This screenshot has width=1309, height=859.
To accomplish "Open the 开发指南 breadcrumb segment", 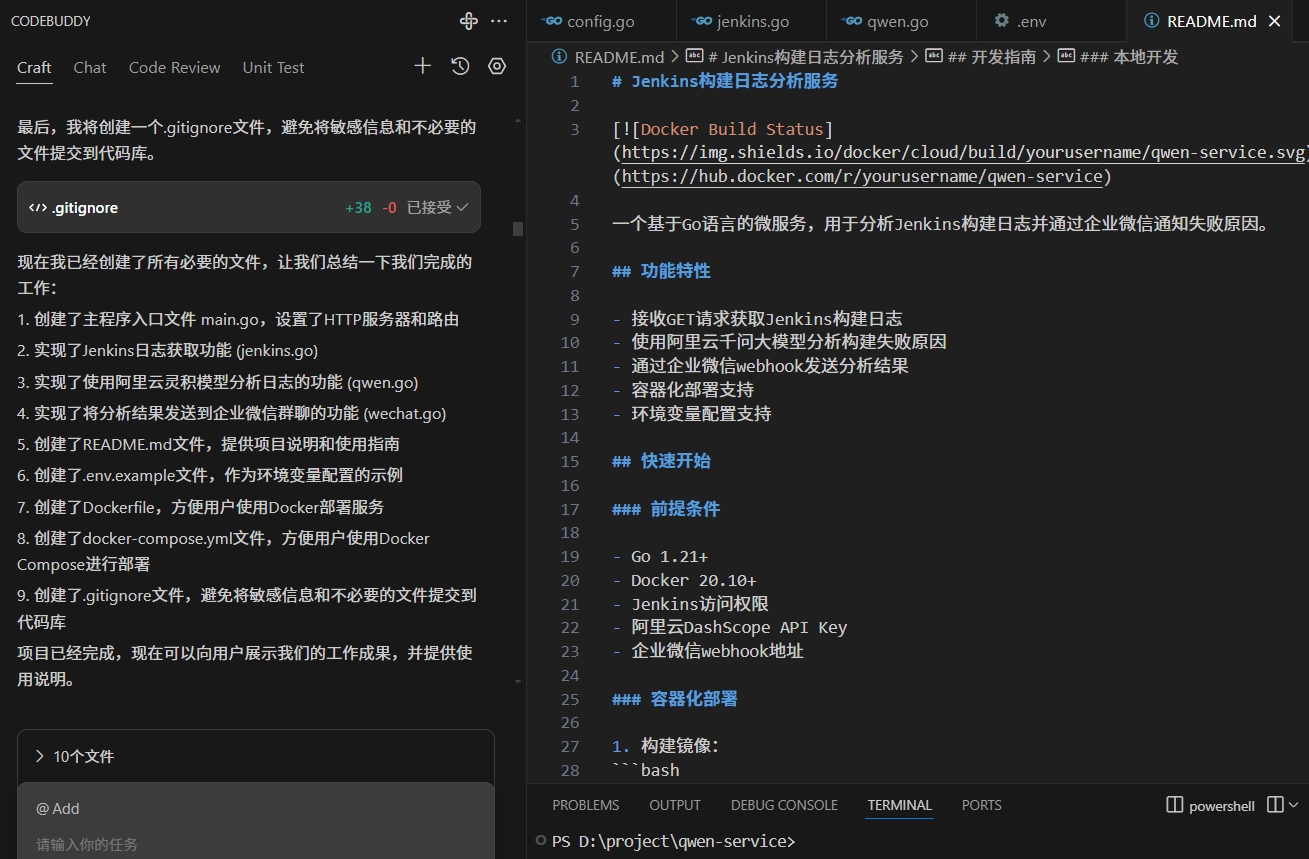I will [981, 57].
